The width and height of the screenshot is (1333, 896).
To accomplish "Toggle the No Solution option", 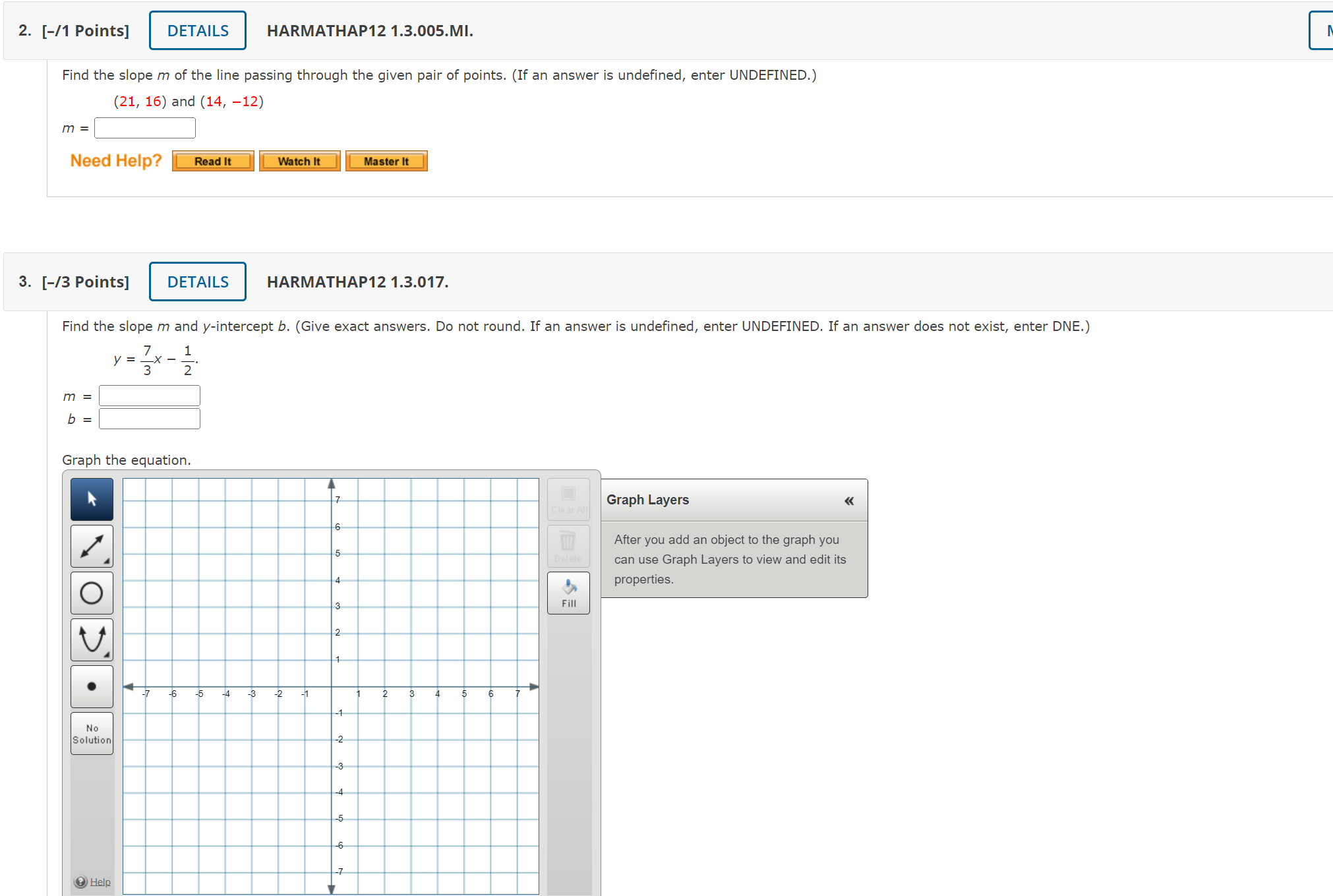I will pyautogui.click(x=92, y=733).
